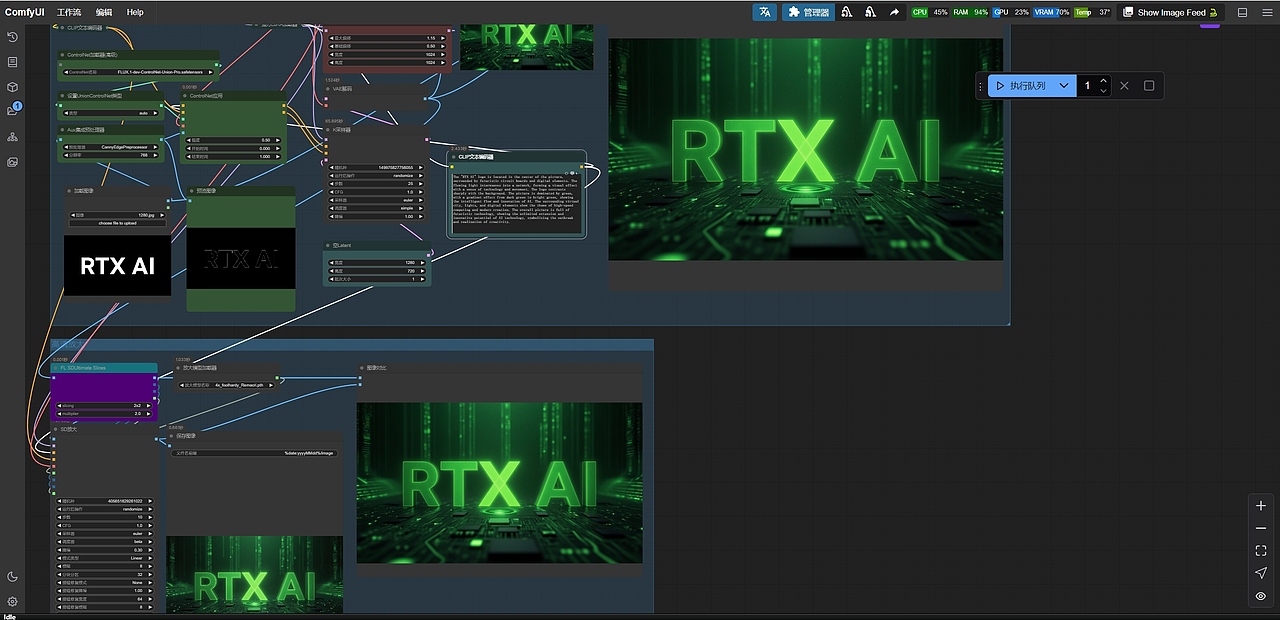This screenshot has height=620, width=1280.
Task: Click the second cleanup broom icon
Action: tap(870, 12)
